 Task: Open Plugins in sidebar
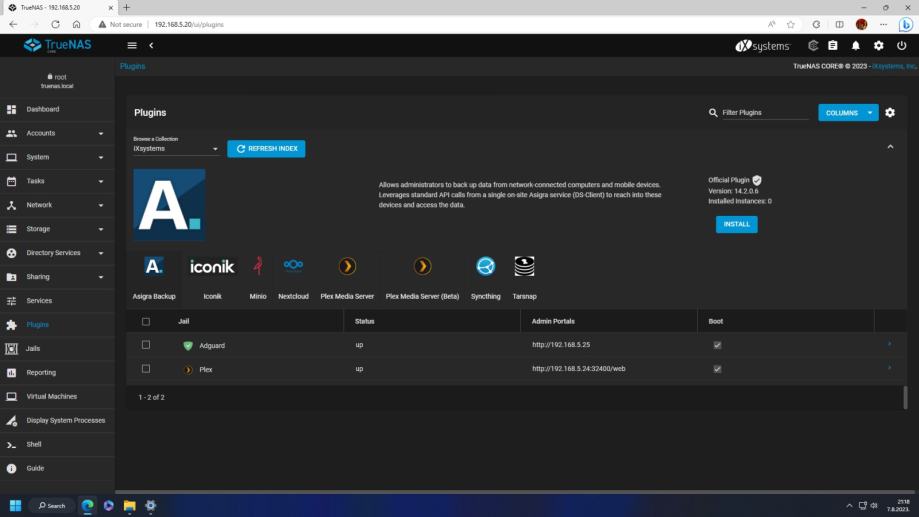tap(57, 325)
